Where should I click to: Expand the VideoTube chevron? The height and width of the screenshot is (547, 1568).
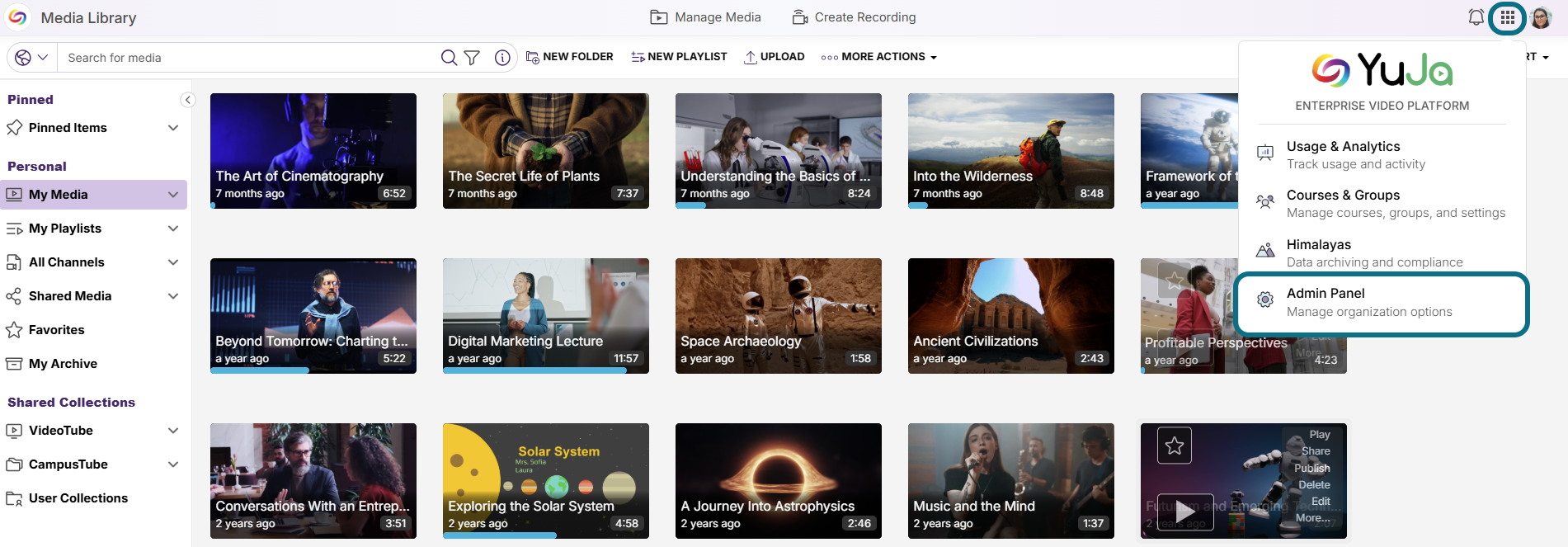(173, 431)
